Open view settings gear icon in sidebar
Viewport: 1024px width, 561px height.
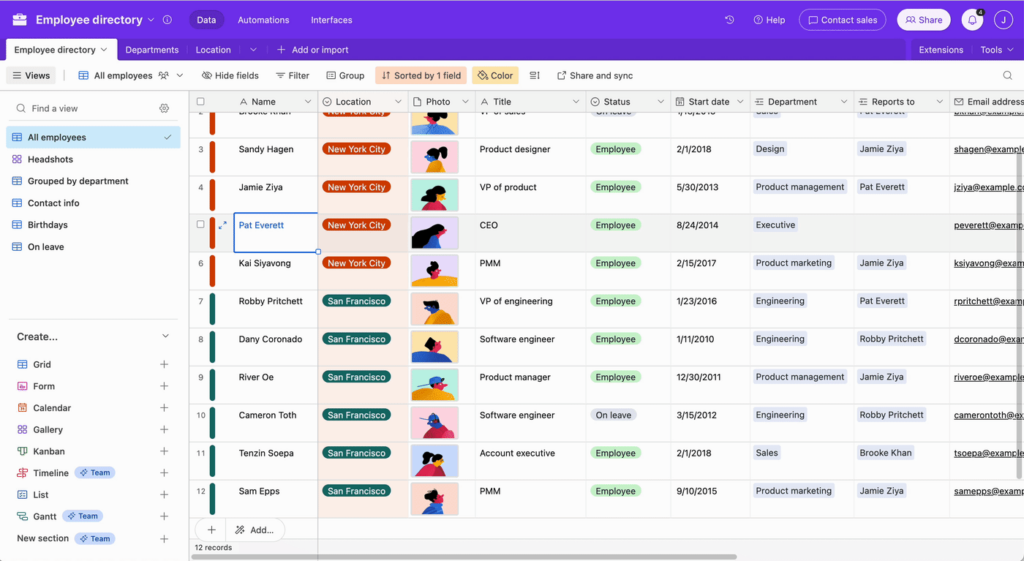point(164,108)
